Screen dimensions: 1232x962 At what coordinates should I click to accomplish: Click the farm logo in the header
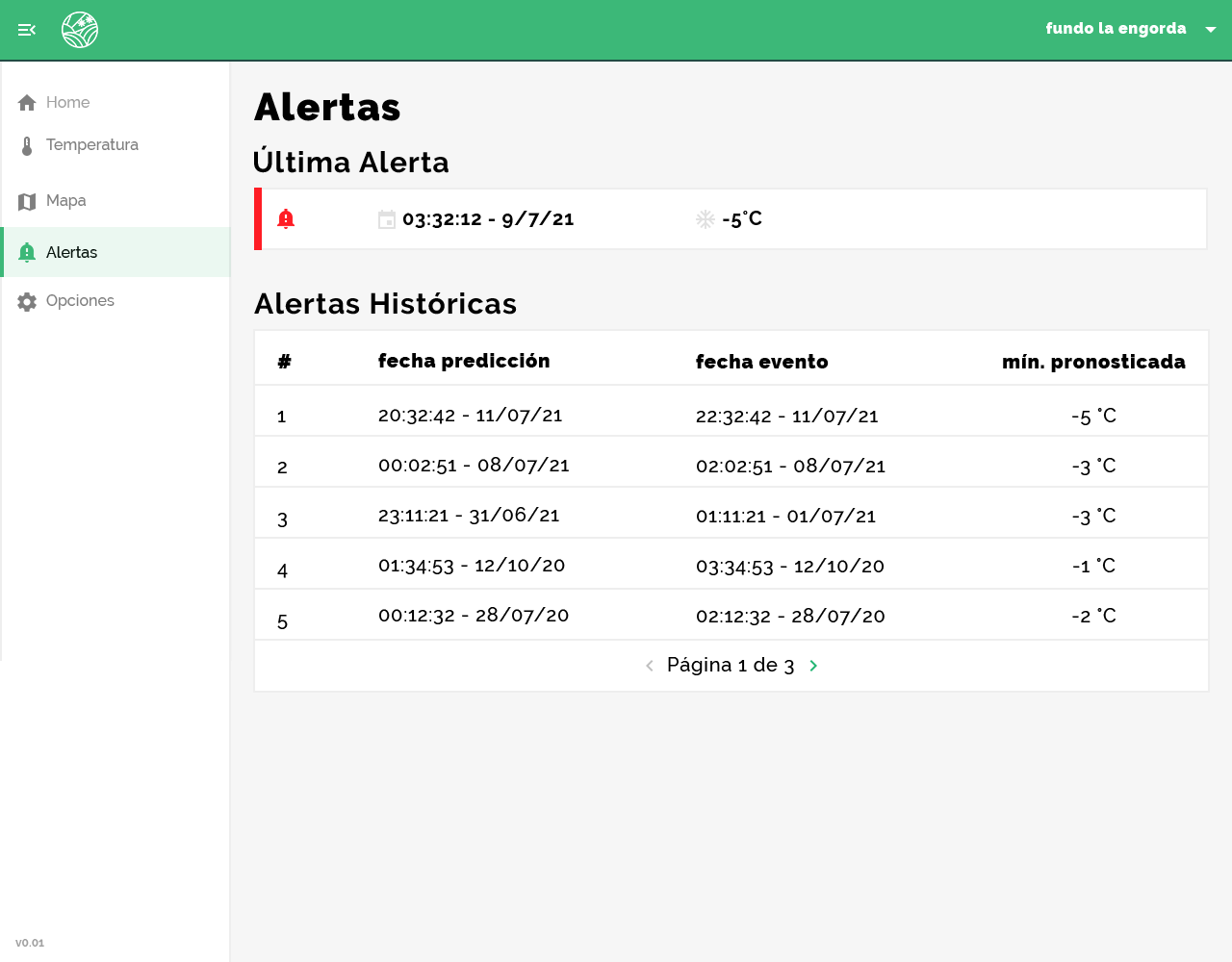(x=80, y=30)
